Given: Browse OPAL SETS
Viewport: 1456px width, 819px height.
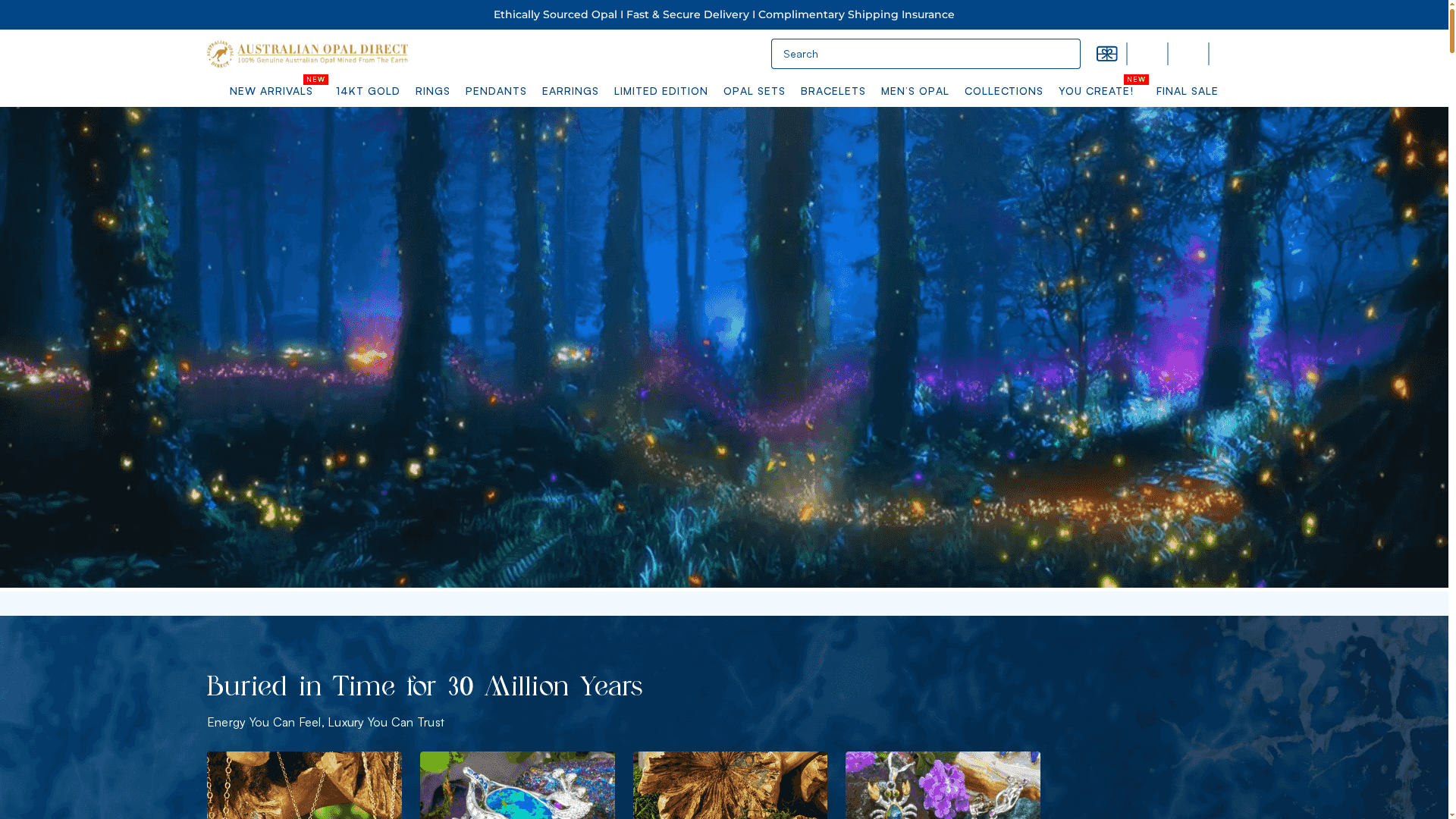Looking at the screenshot, I should click(x=754, y=91).
